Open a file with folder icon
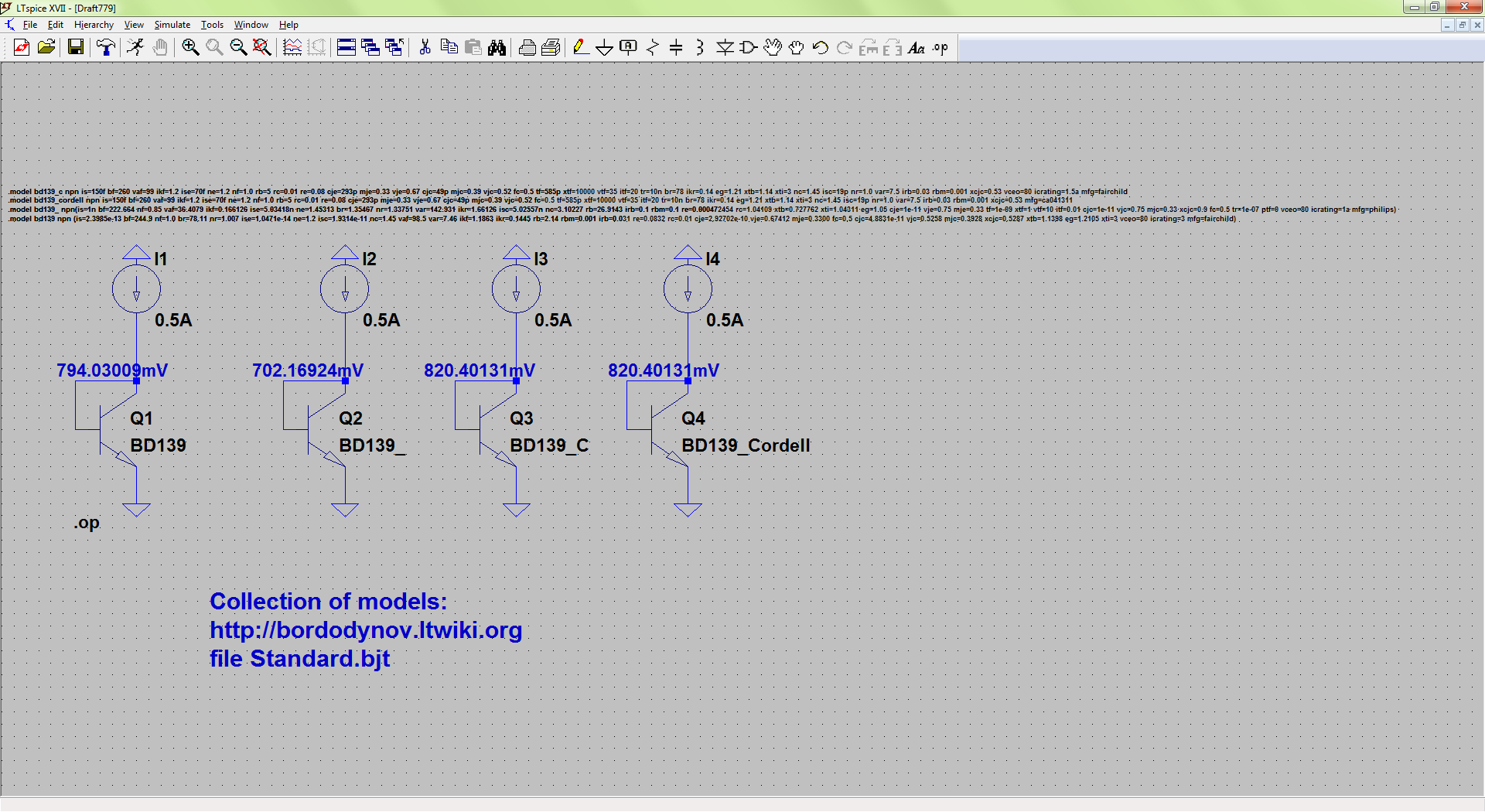 click(x=46, y=48)
